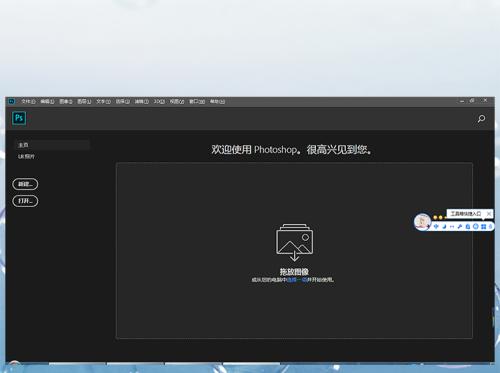Click the wrench icon in floating bar
Image resolution: width=500 pixels, height=373 pixels.
460,227
